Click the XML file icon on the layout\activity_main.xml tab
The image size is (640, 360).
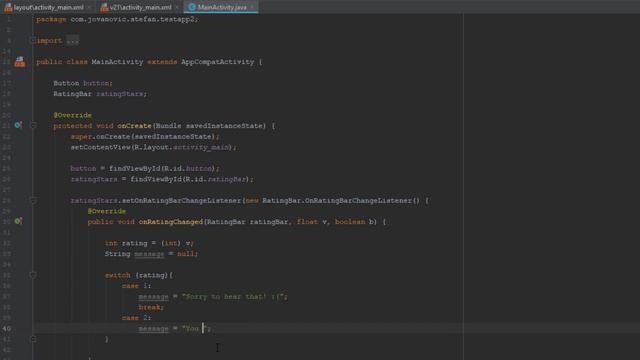click(x=8, y=7)
